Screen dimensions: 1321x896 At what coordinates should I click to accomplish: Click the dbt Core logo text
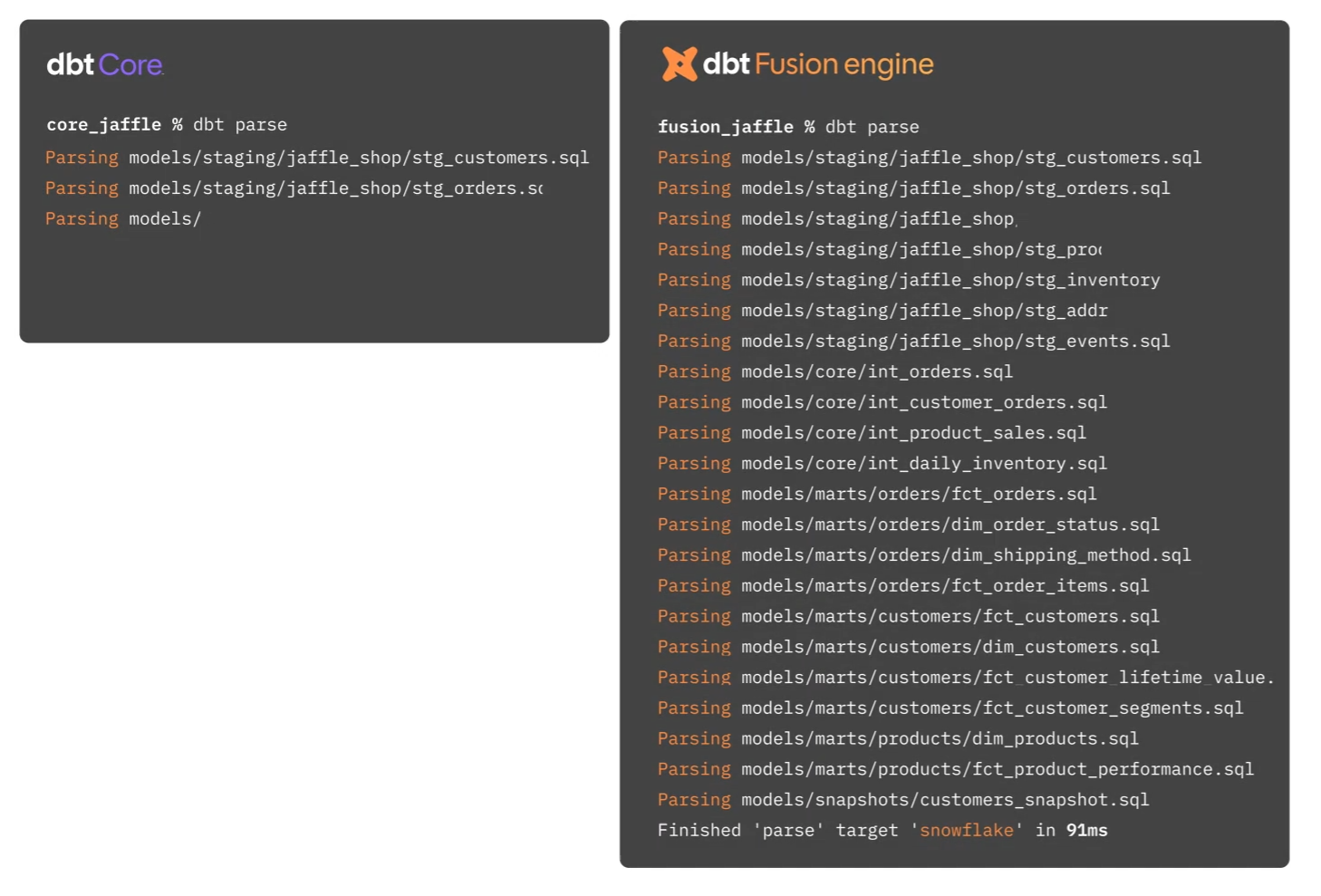(x=105, y=64)
